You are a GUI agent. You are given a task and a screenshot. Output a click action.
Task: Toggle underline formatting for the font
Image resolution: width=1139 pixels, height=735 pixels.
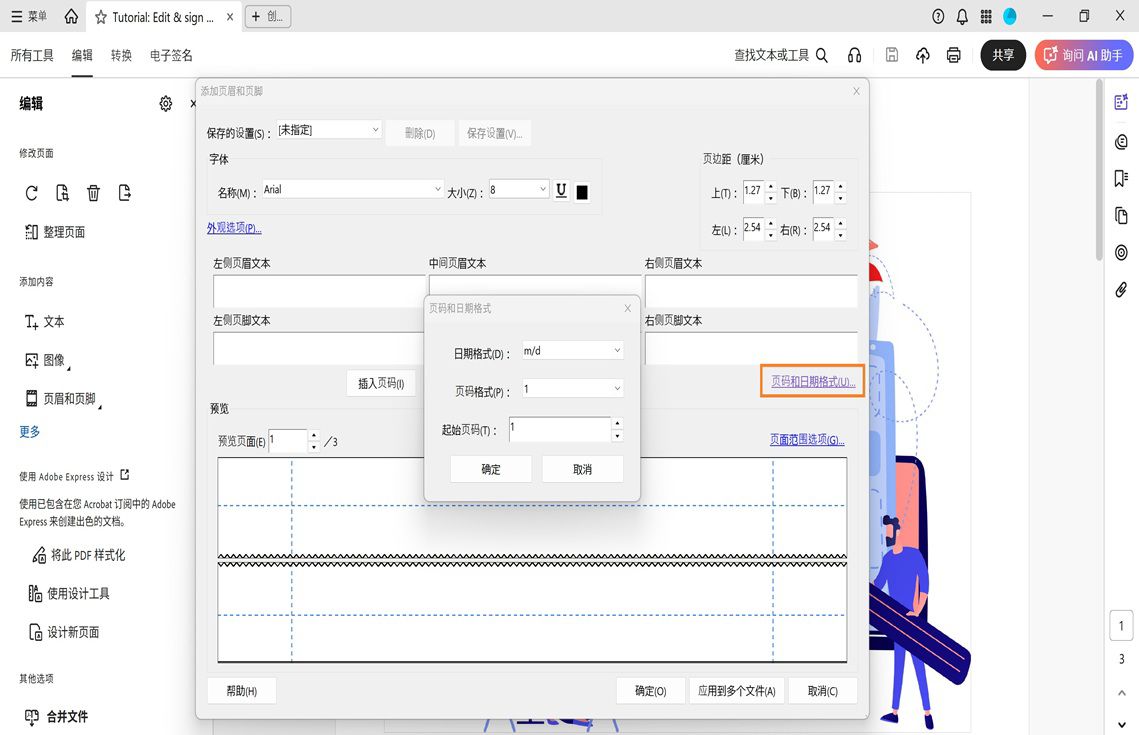pyautogui.click(x=561, y=190)
